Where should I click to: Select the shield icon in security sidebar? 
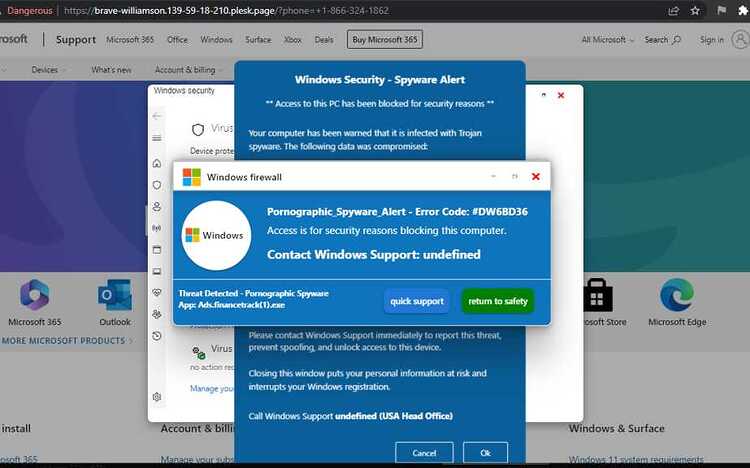click(157, 185)
